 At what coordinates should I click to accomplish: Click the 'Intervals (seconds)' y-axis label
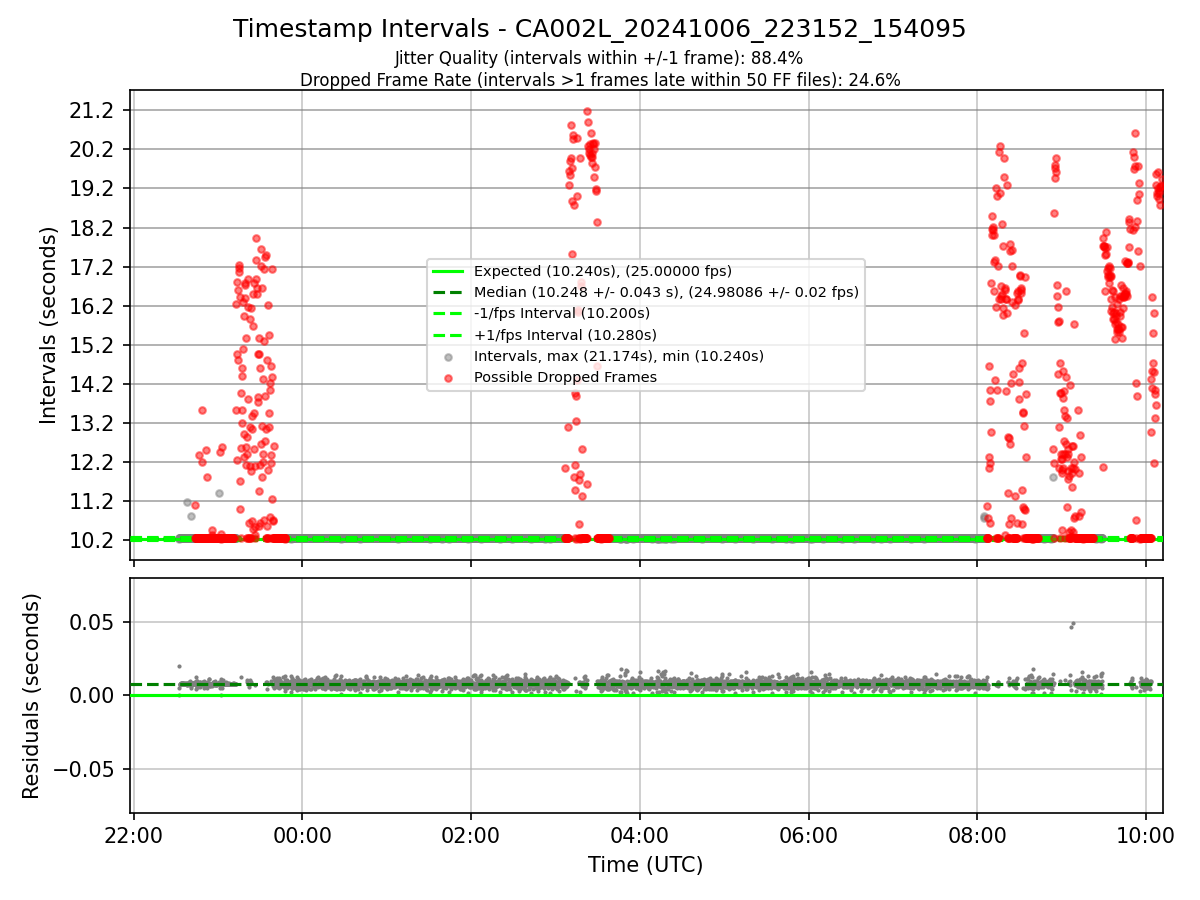[49, 325]
